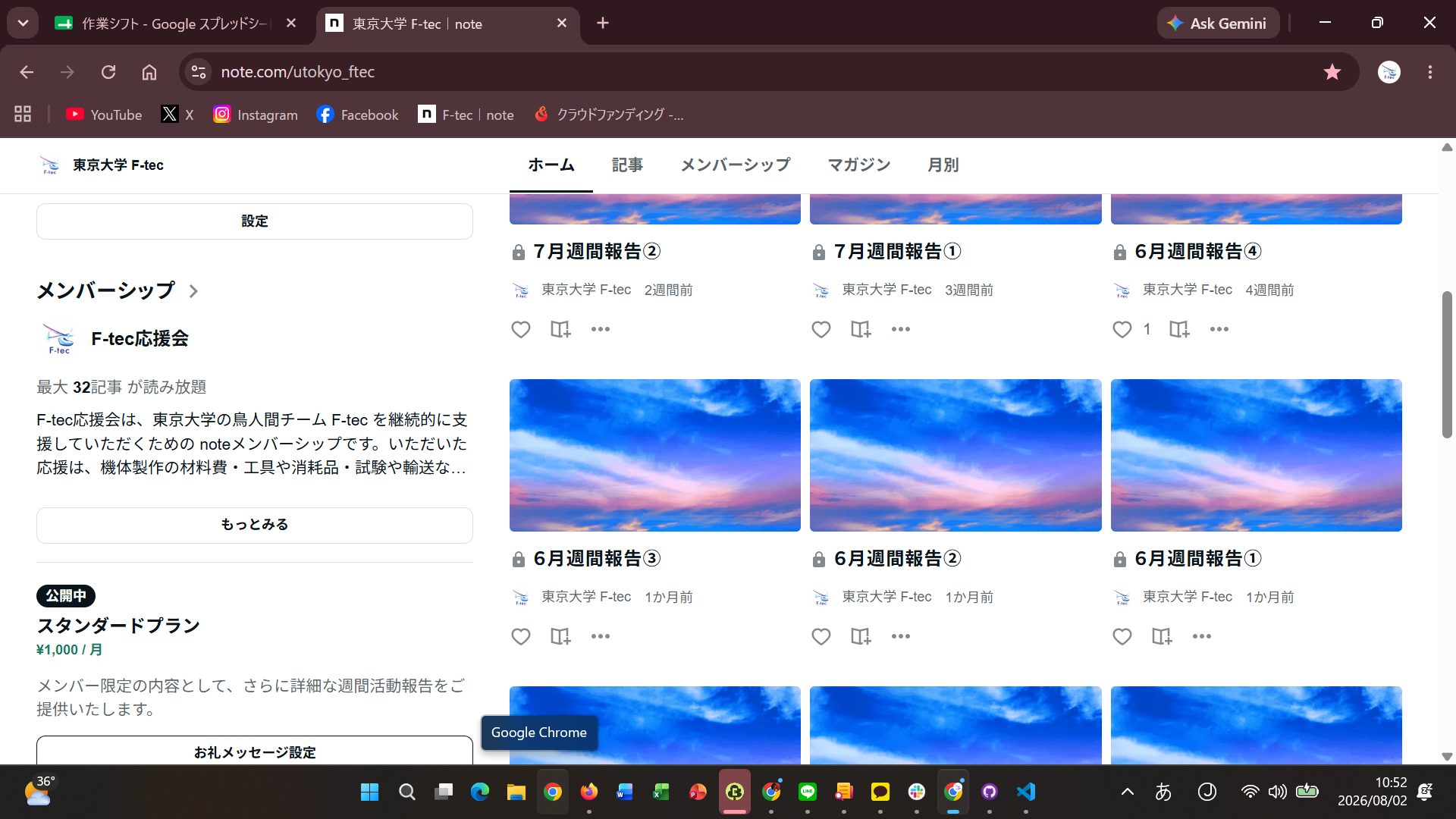This screenshot has width=1456, height=819.
Task: Open File Explorer from the taskbar
Action: 516,792
